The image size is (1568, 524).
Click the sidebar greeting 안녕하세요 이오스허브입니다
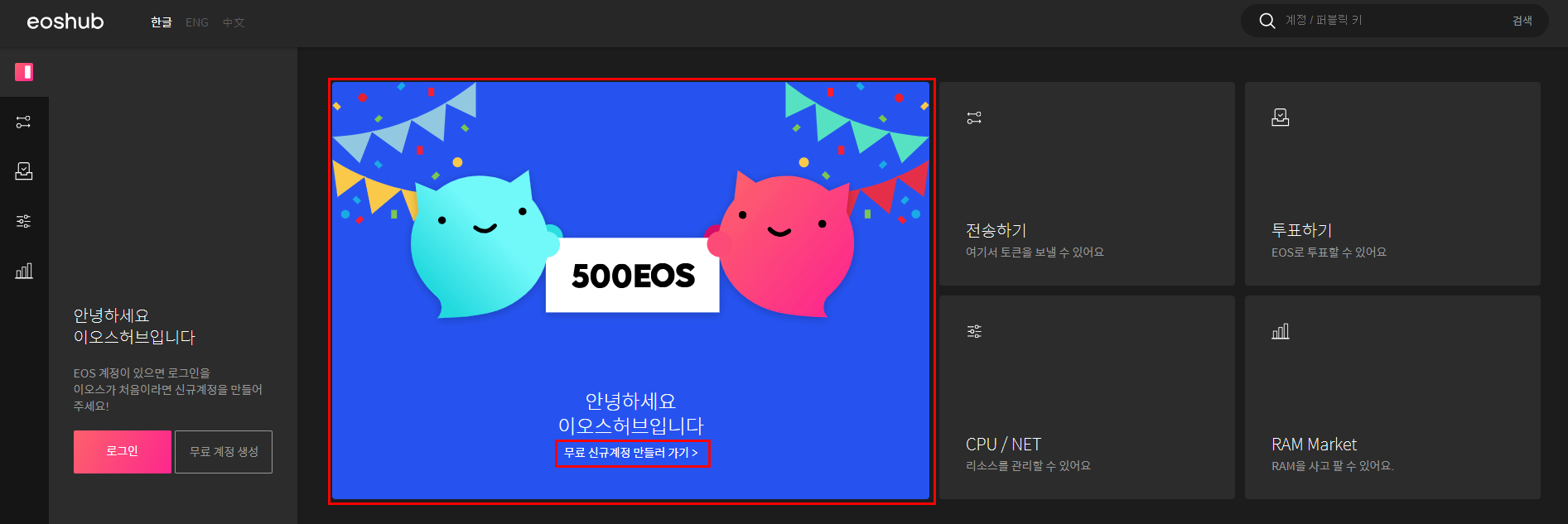(x=134, y=326)
